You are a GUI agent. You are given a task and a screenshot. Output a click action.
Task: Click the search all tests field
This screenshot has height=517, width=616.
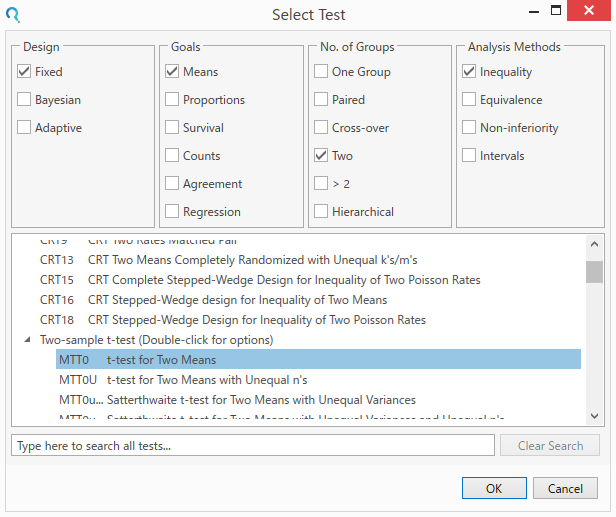coord(252,445)
